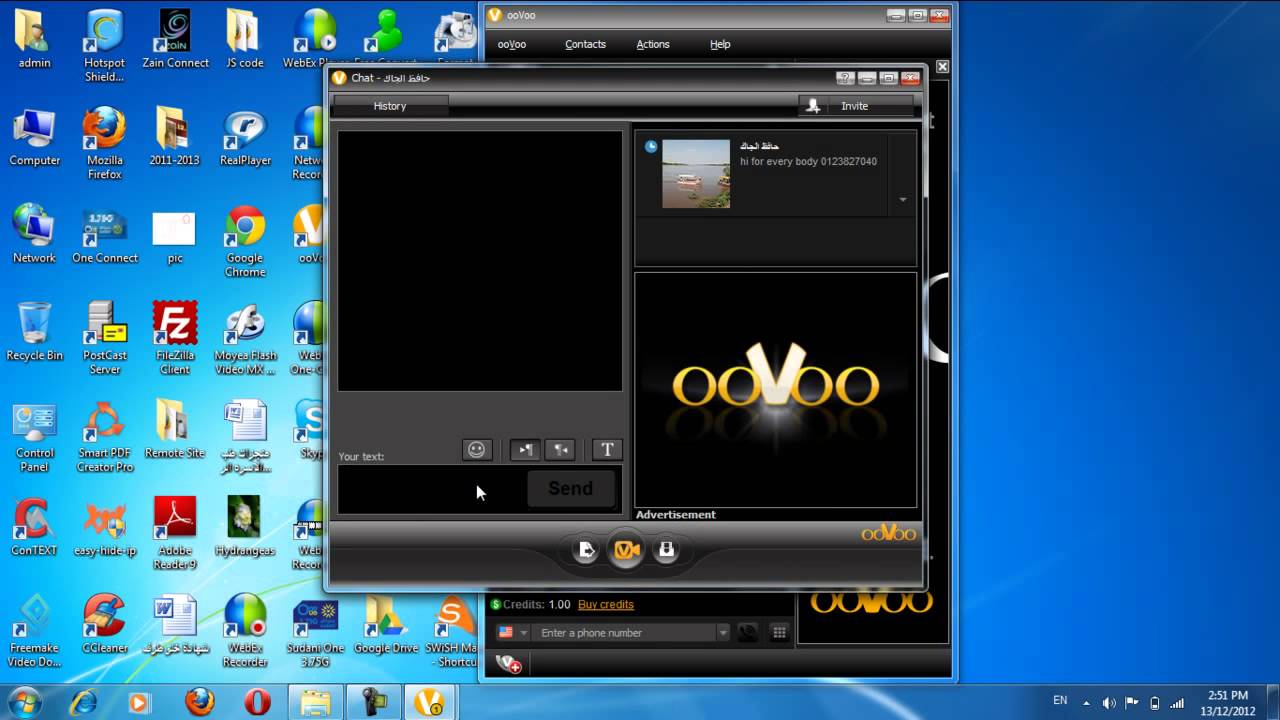Screen dimensions: 1280x720
Task: Select the Google Drive desktop shortcut
Action: click(385, 626)
